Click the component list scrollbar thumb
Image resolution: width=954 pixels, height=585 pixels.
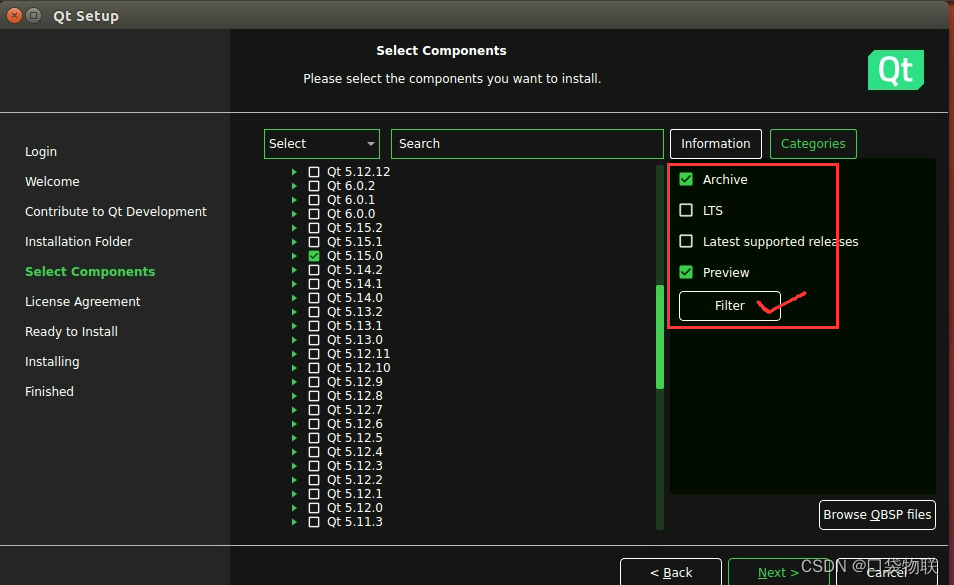click(x=660, y=337)
